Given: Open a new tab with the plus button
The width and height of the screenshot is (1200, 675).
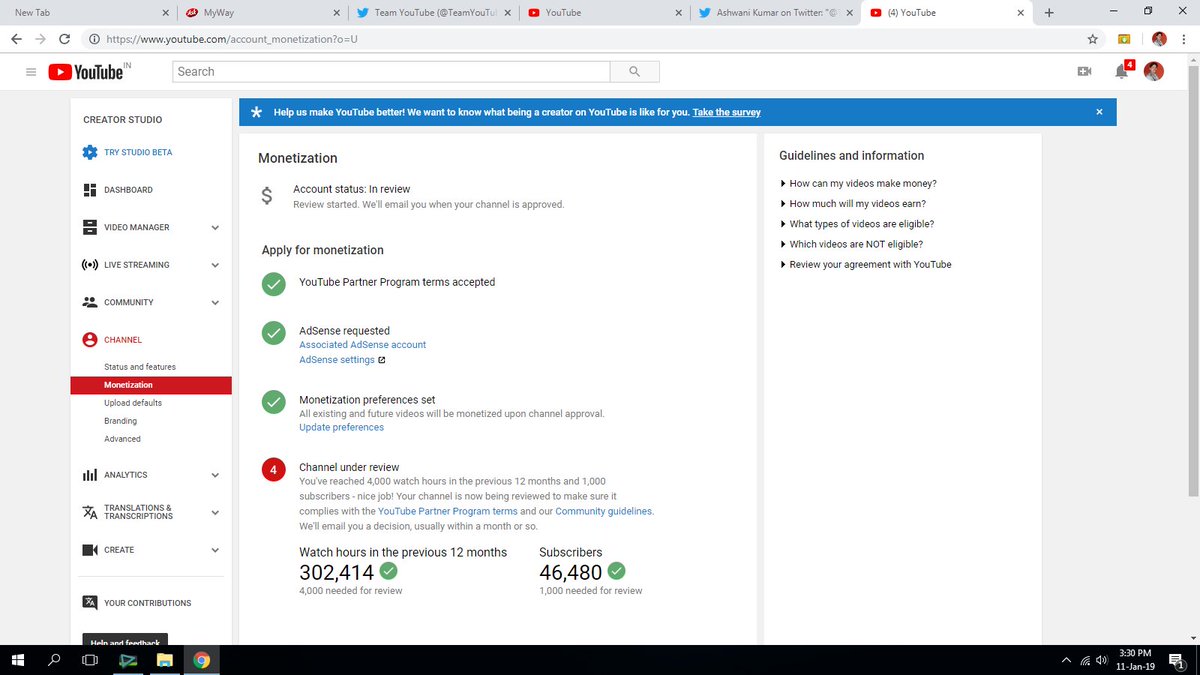Looking at the screenshot, I should 1049,13.
